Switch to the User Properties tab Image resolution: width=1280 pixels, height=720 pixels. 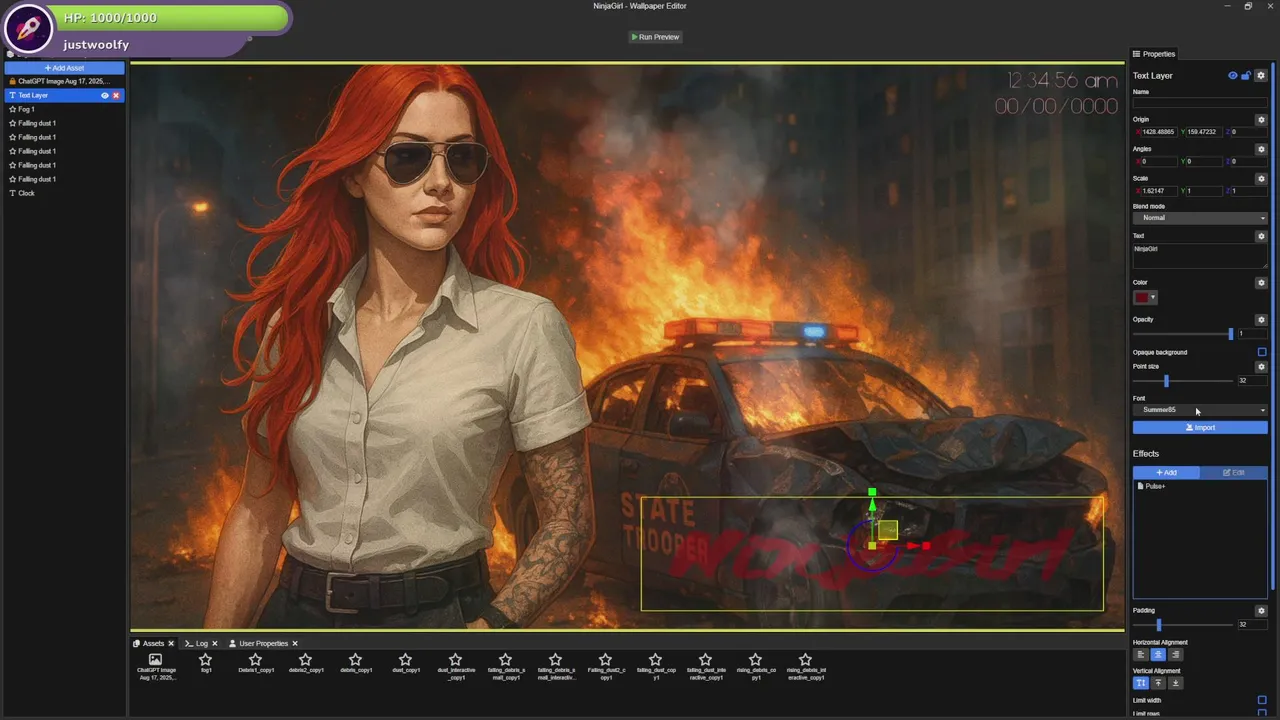[x=259, y=644]
